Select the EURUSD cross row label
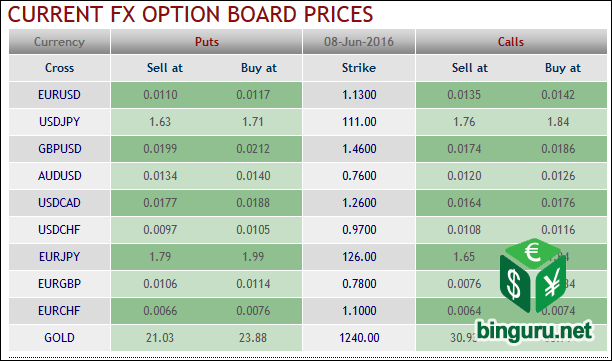Screen dimensions: 612x361 [59, 95]
